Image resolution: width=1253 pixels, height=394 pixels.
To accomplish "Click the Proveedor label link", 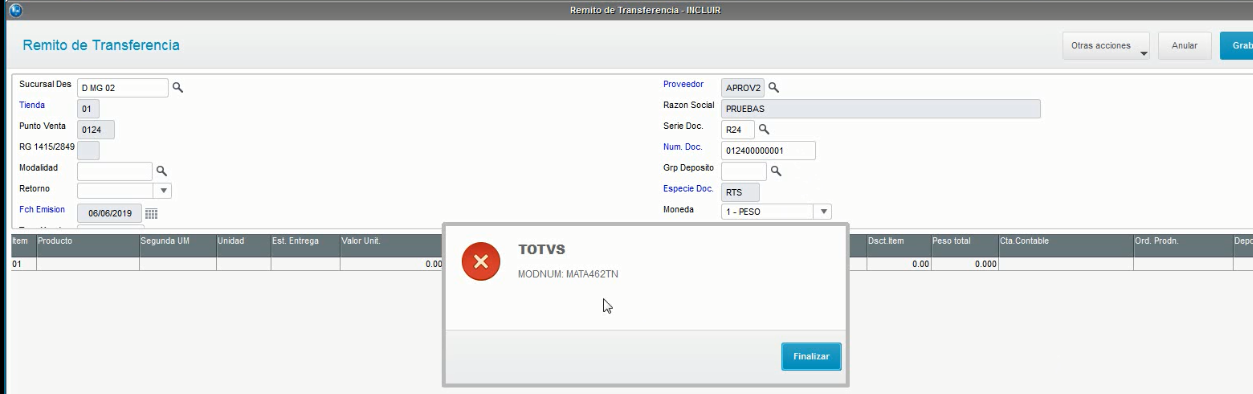I will (684, 84).
